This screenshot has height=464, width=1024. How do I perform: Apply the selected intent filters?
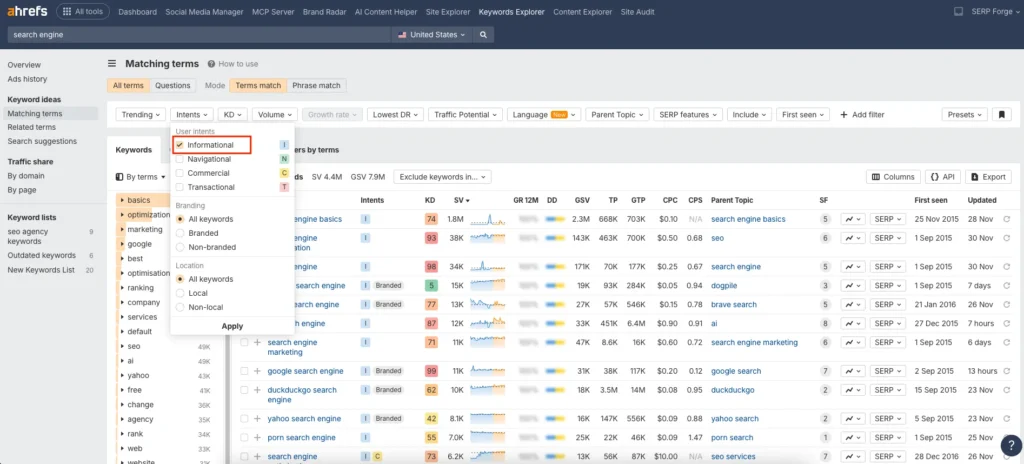232,326
